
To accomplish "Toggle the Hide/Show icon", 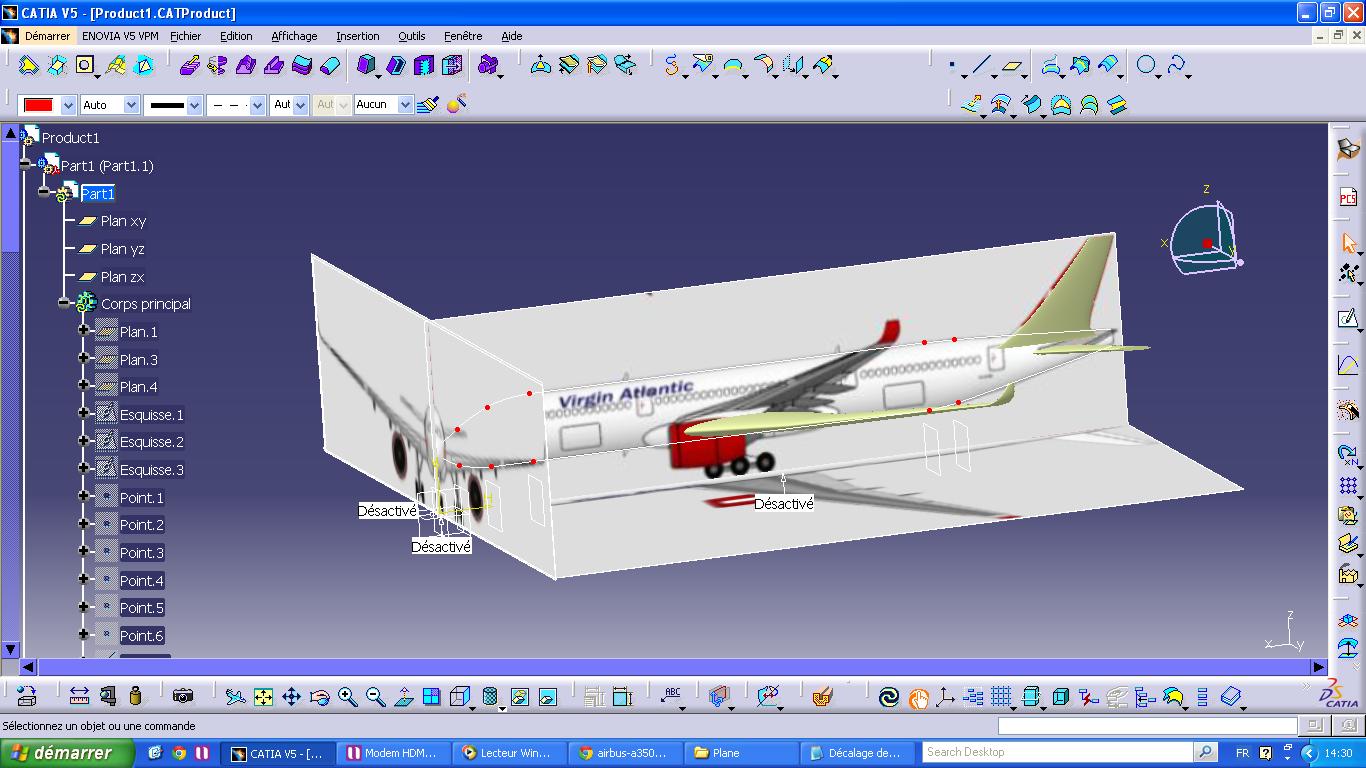I will click(x=519, y=697).
